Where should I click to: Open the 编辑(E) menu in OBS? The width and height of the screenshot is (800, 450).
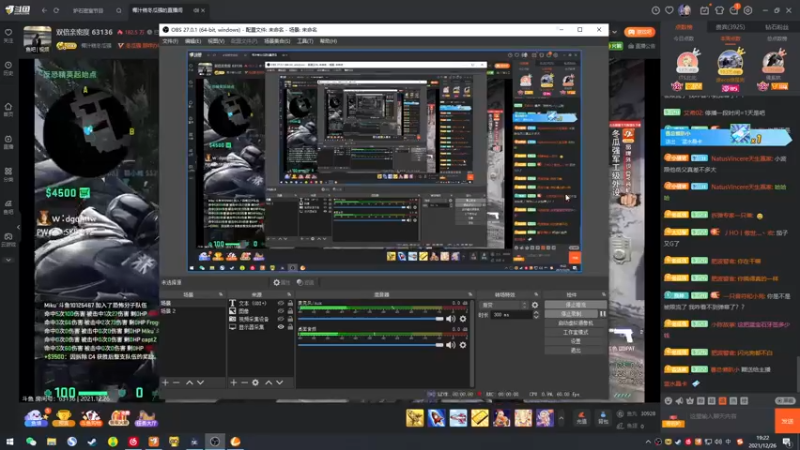click(192, 41)
